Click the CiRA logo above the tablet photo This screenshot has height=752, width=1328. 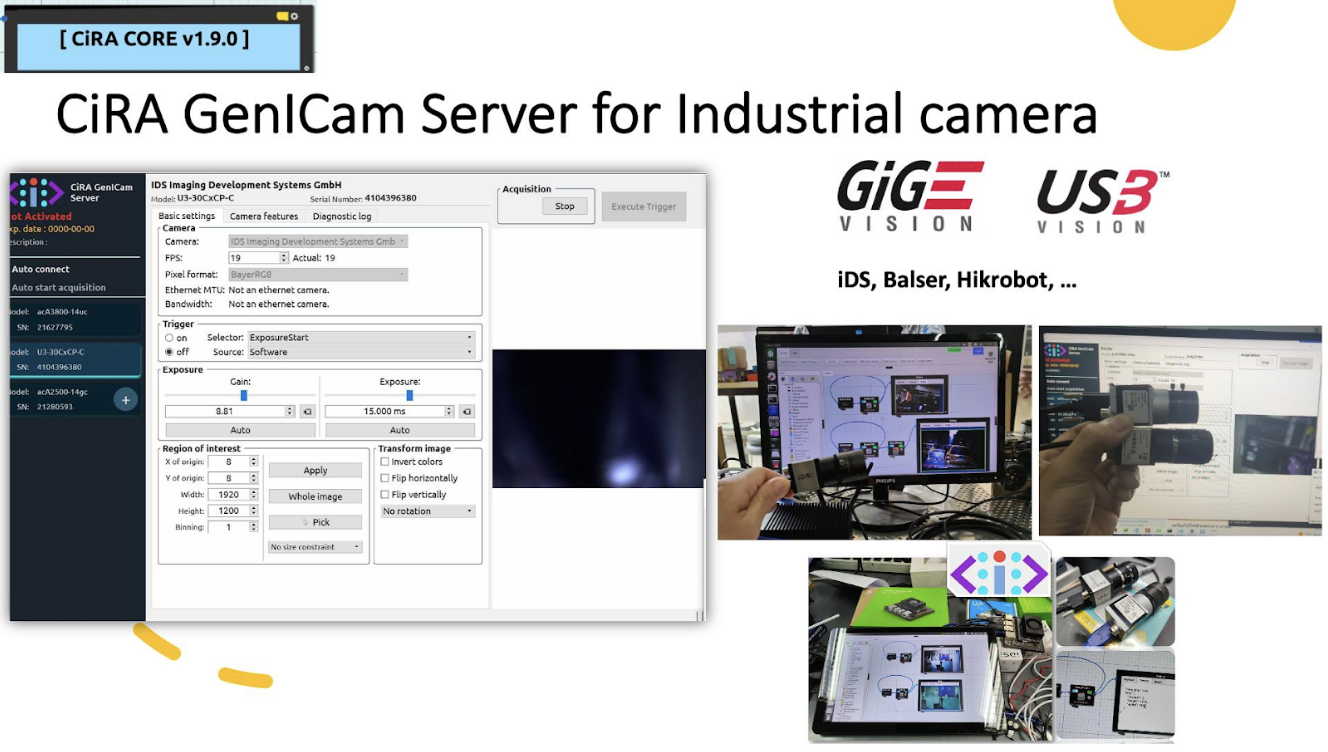pos(999,573)
